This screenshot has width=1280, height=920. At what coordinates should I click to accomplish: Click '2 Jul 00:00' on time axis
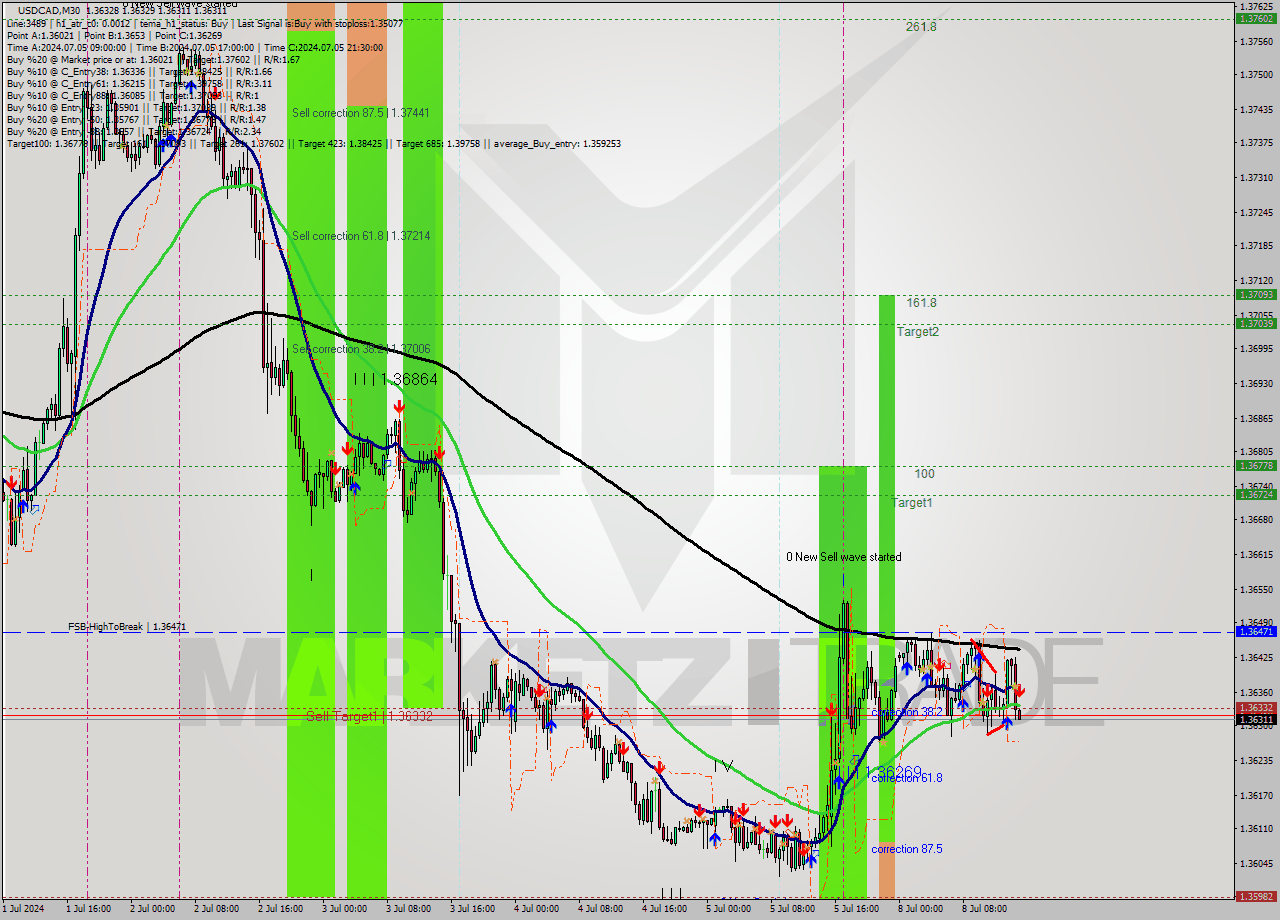[152, 909]
